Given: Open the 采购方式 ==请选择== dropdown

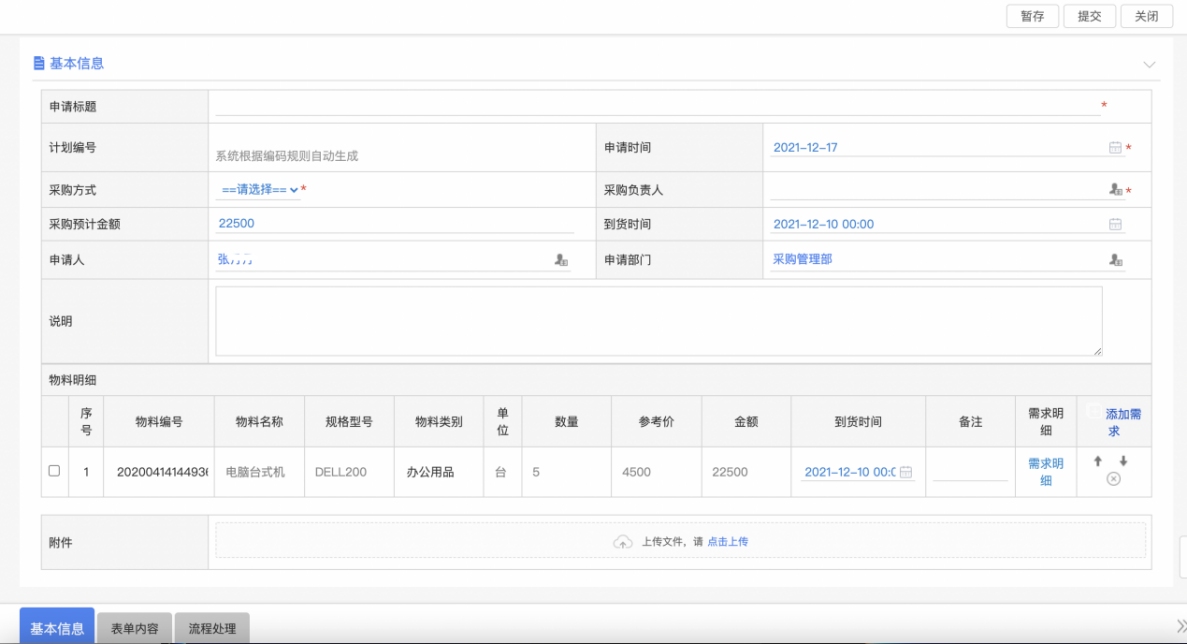Looking at the screenshot, I should tap(258, 190).
